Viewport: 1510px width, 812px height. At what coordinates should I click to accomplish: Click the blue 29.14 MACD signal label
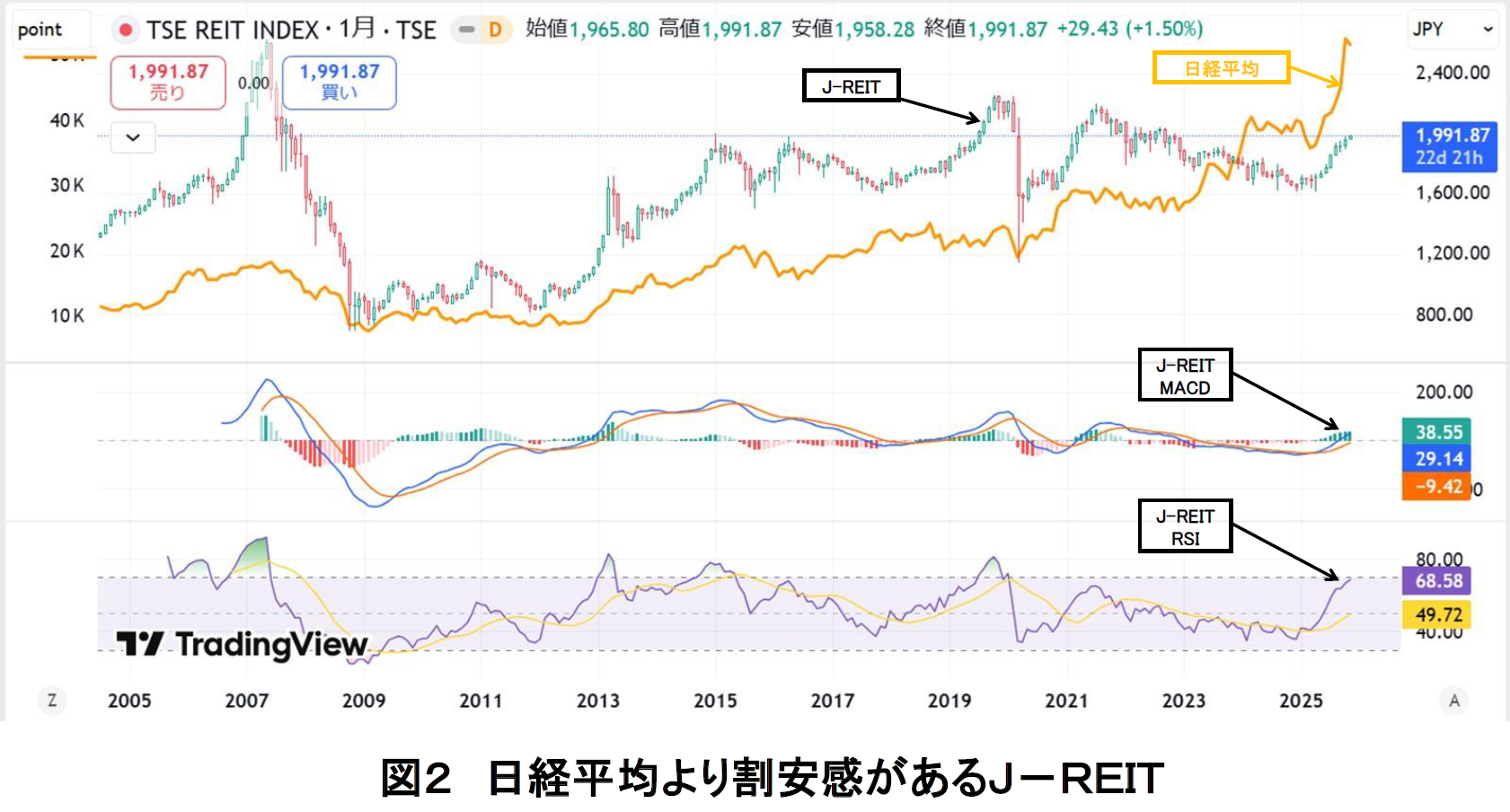click(1436, 459)
